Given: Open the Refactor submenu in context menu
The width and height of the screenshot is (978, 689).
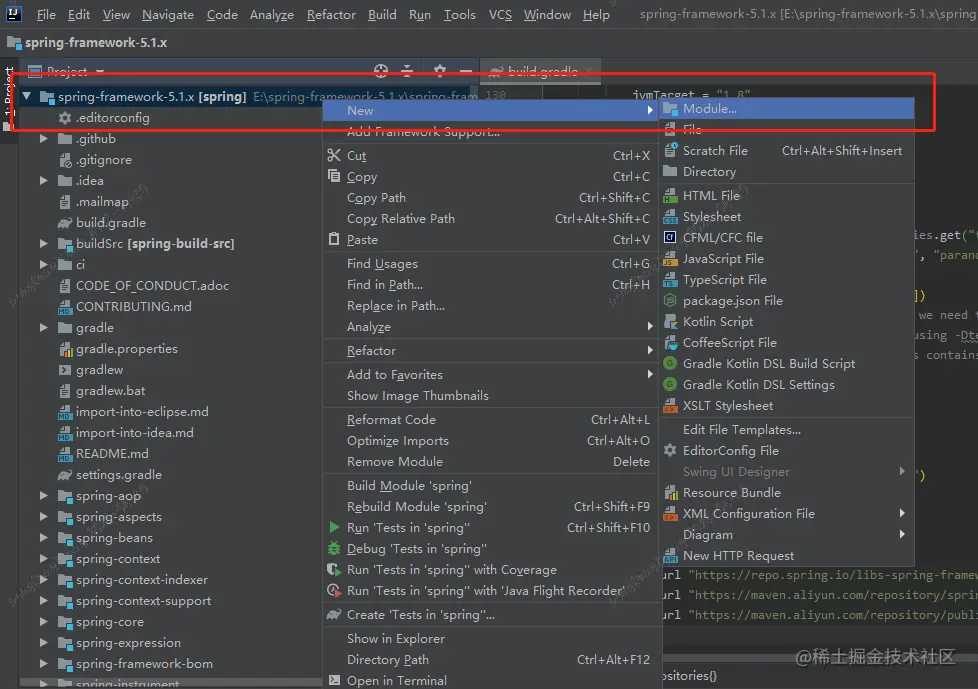Looking at the screenshot, I should point(491,350).
